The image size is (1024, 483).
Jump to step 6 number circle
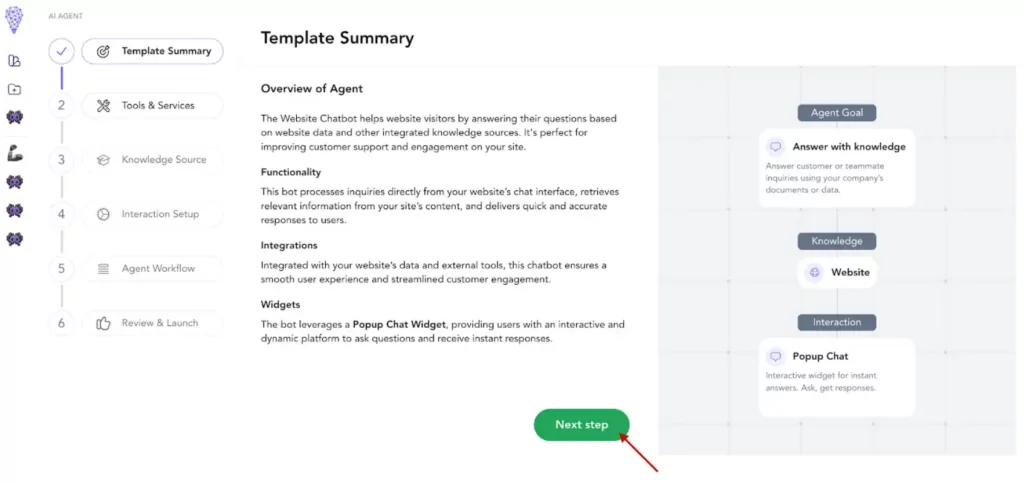pyautogui.click(x=61, y=323)
